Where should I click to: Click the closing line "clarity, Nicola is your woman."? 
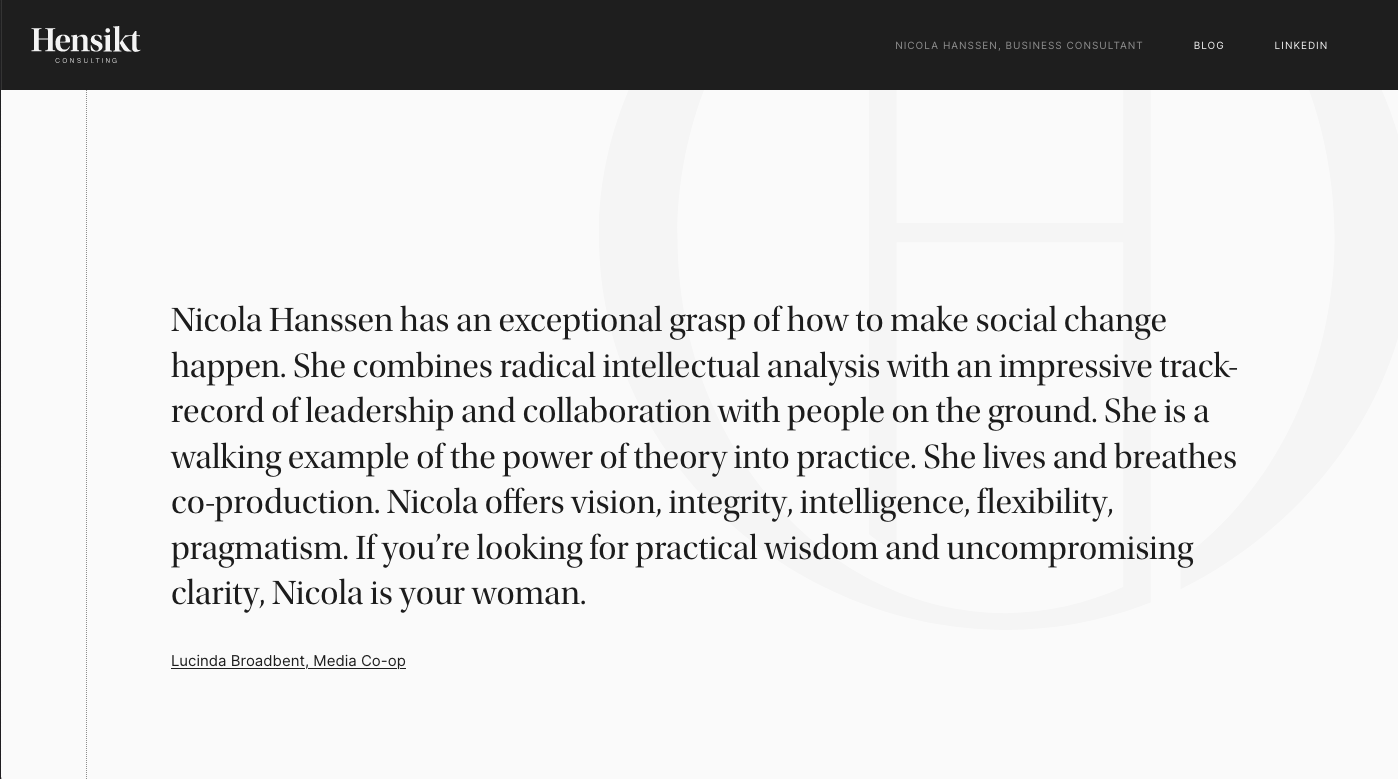378,594
